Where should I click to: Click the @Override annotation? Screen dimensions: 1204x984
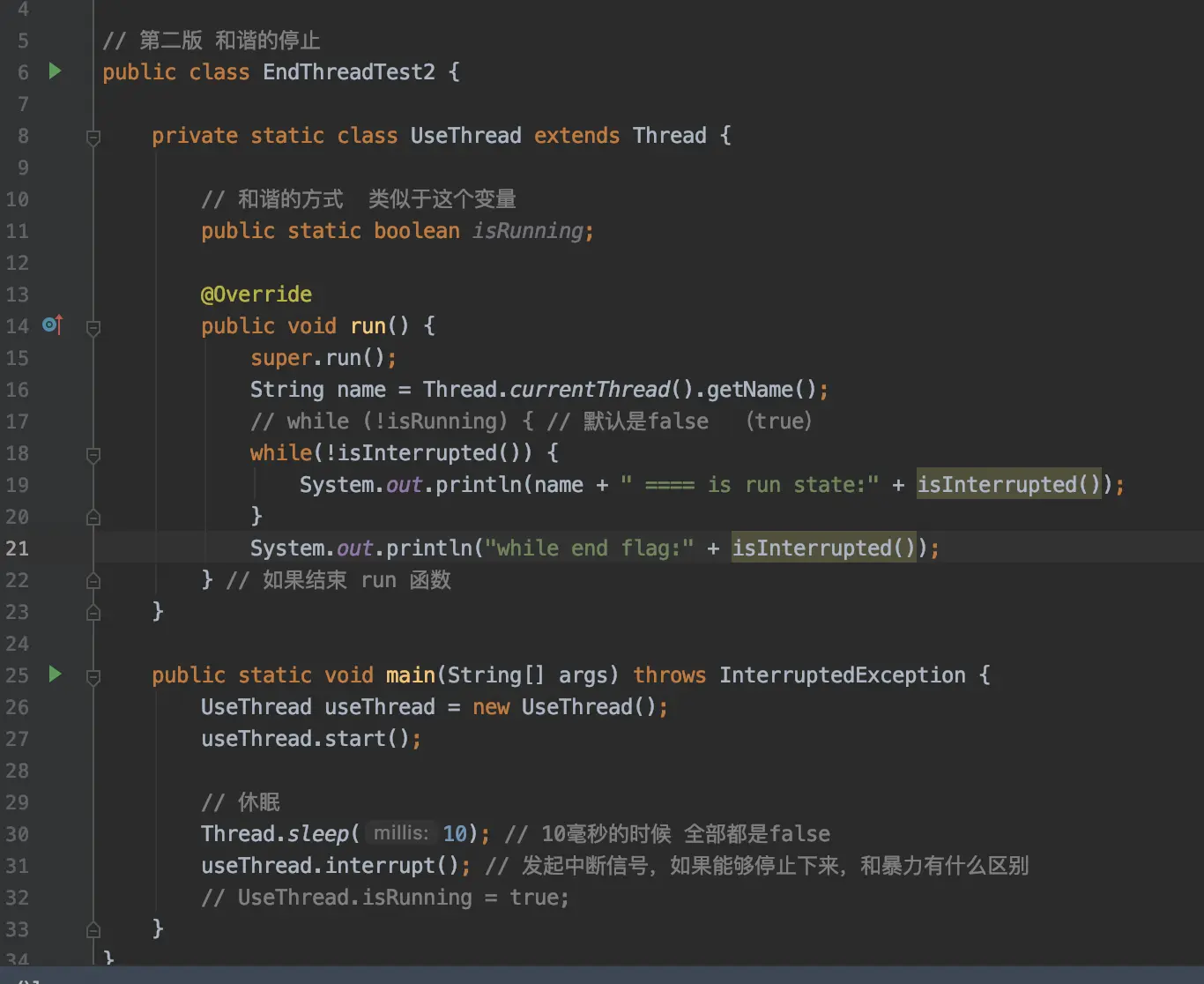coord(256,294)
